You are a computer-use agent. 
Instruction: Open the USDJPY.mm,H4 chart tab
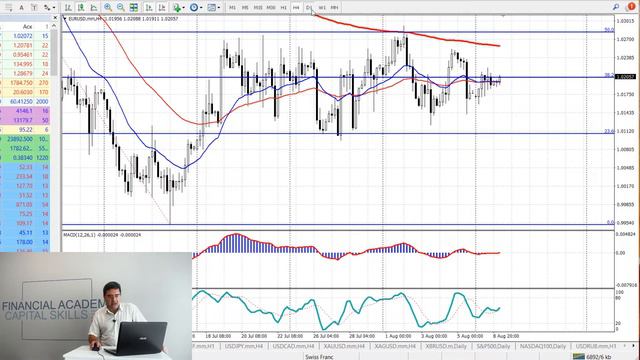pos(244,346)
